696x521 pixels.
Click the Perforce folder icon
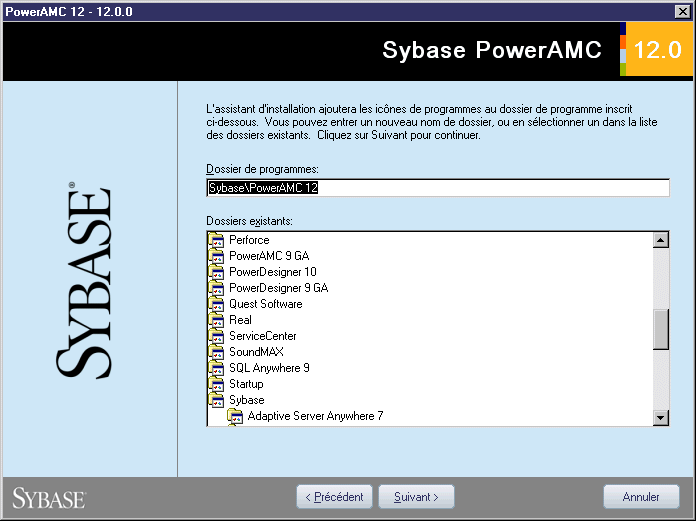click(216, 240)
